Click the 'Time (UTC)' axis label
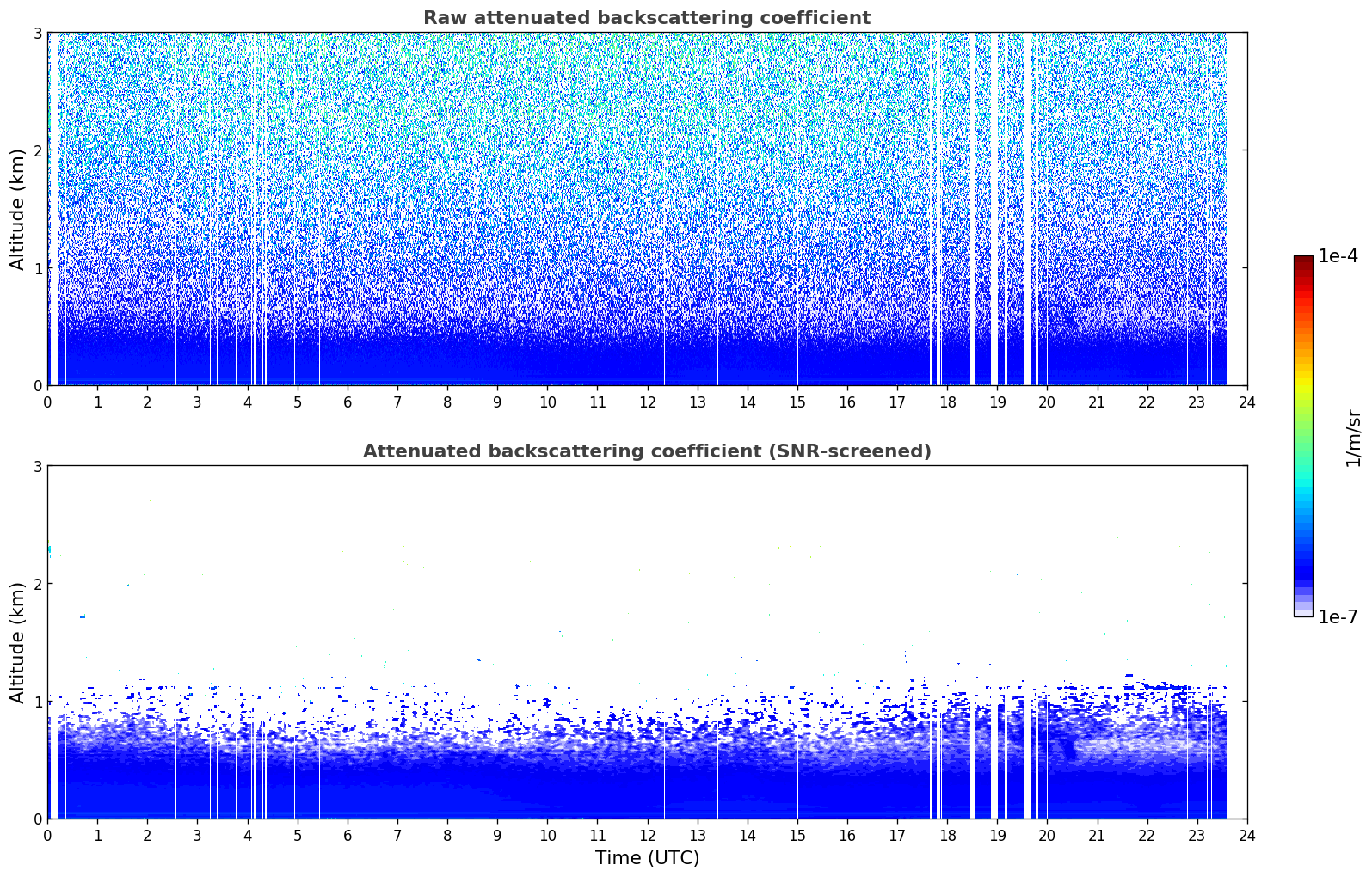This screenshot has height=877, width=1372. click(647, 858)
